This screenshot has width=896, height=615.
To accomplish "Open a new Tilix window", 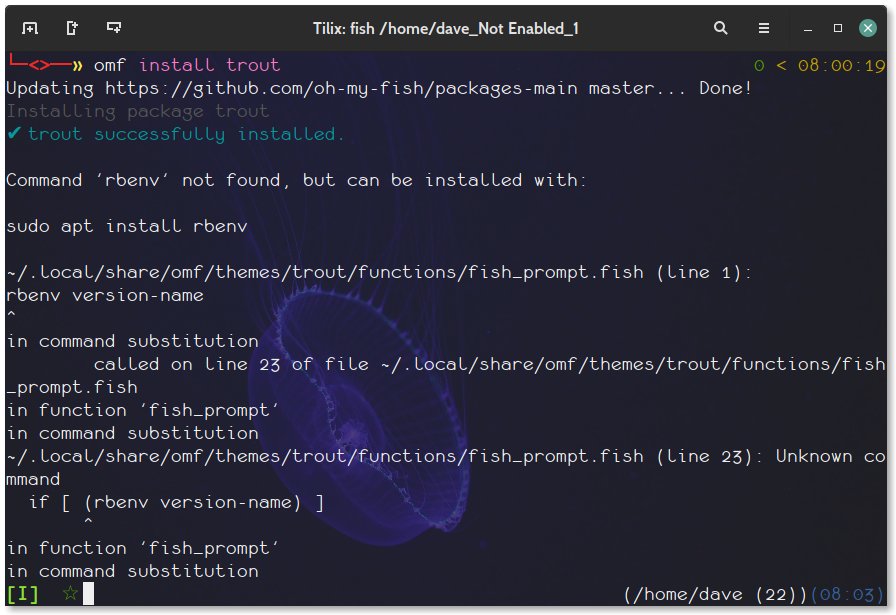I will pyautogui.click(x=30, y=28).
